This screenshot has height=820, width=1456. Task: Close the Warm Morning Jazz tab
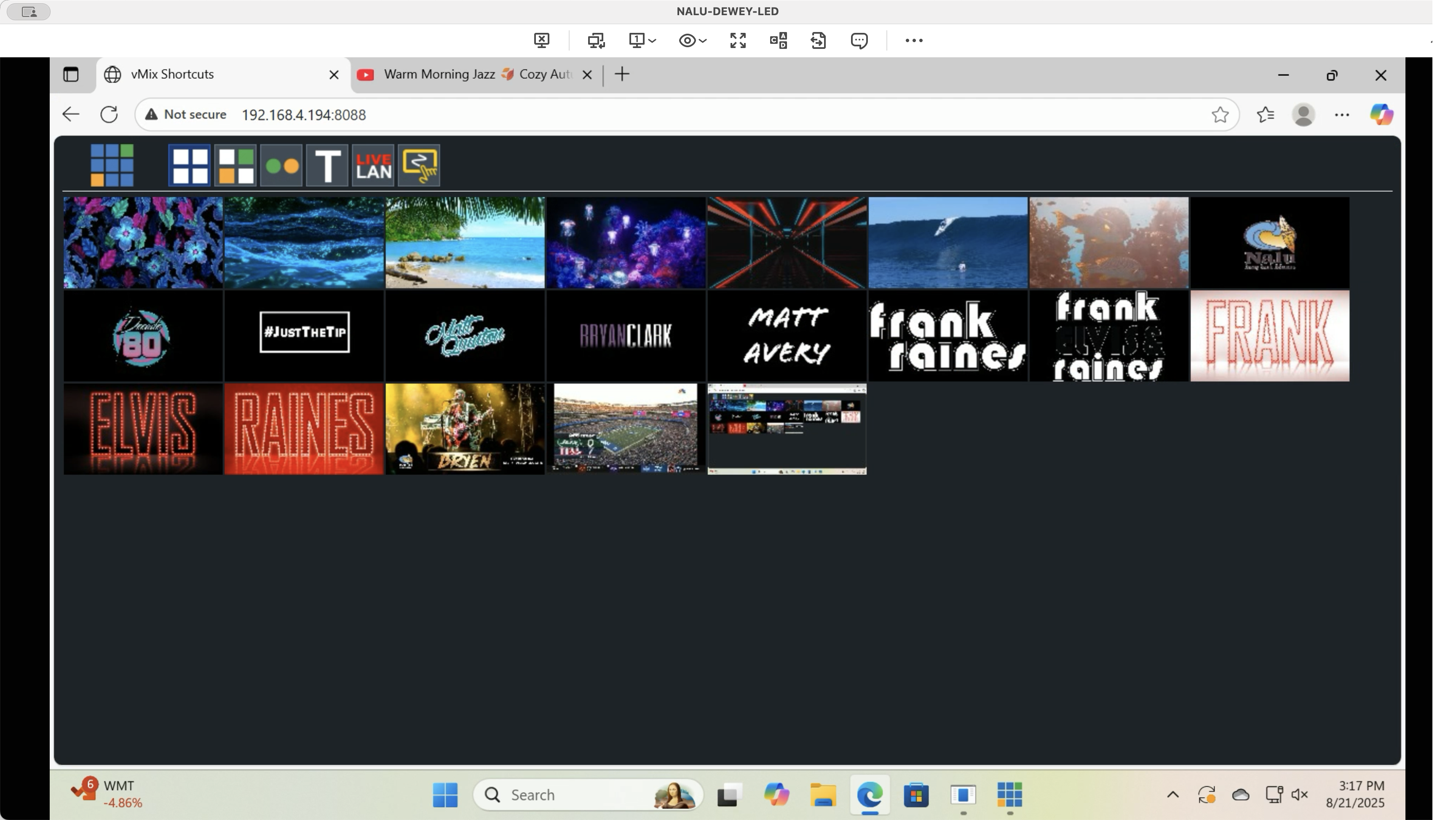(x=587, y=75)
